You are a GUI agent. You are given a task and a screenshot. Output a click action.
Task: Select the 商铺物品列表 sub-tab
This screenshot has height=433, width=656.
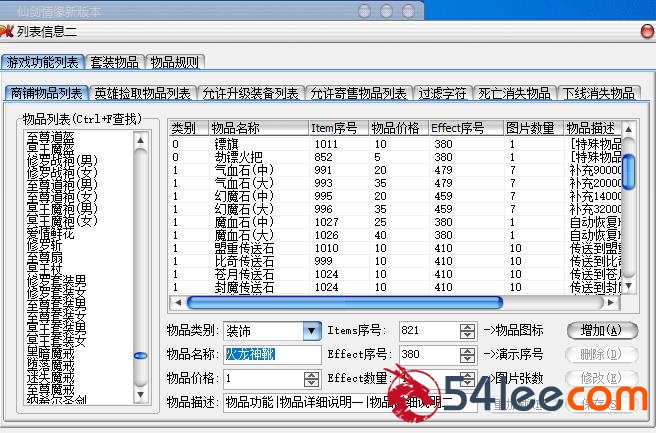tap(46, 93)
